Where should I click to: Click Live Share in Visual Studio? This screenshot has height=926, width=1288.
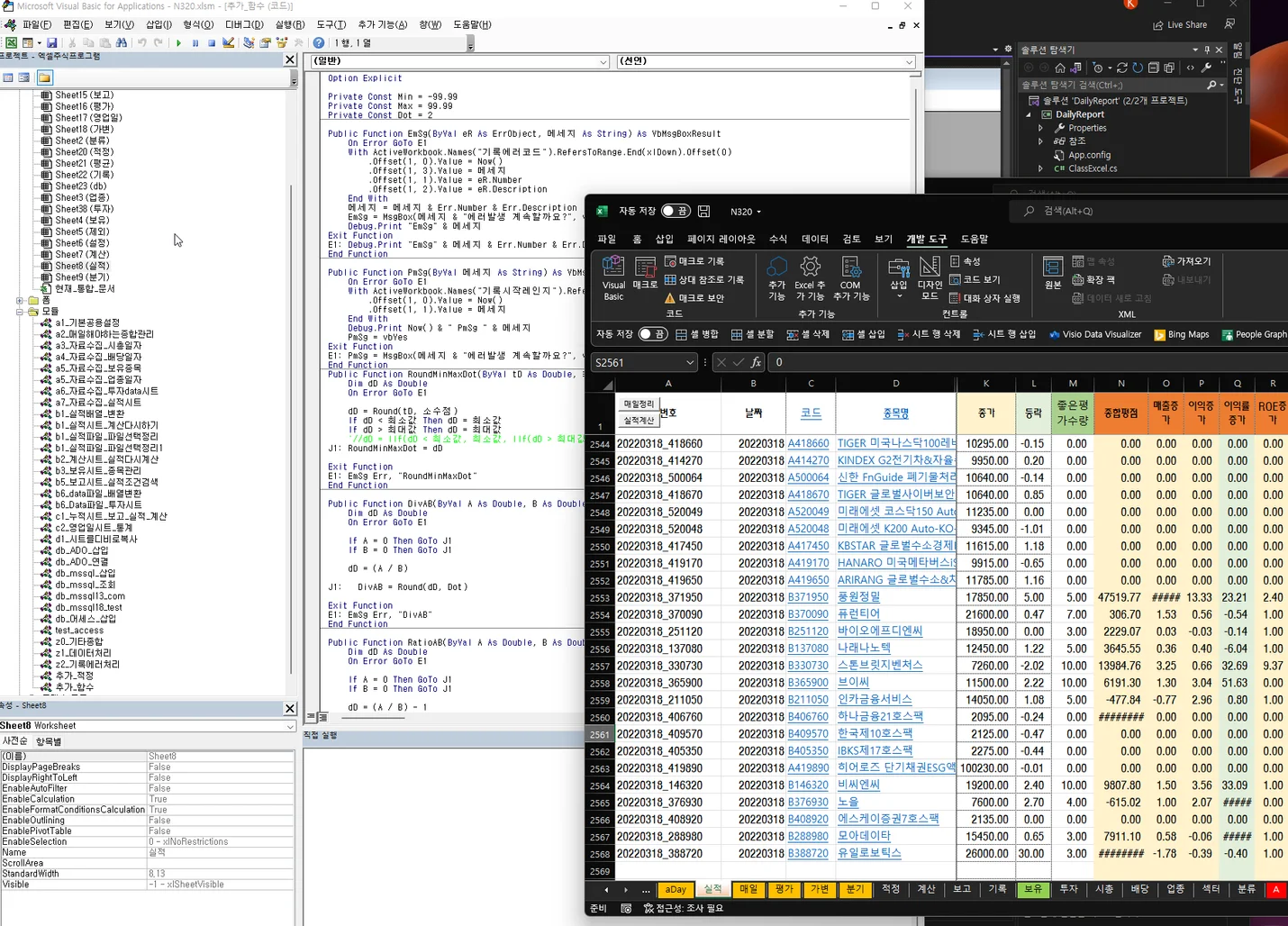click(1180, 25)
